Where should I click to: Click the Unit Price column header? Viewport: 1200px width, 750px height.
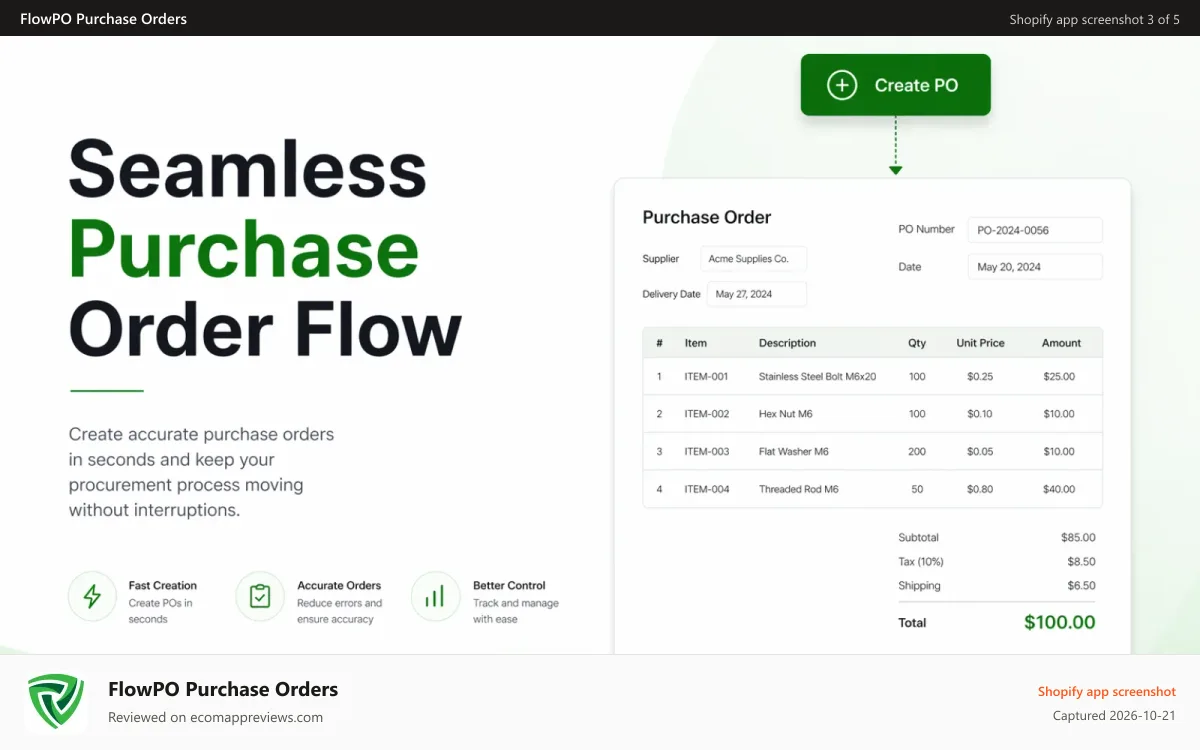(x=980, y=343)
